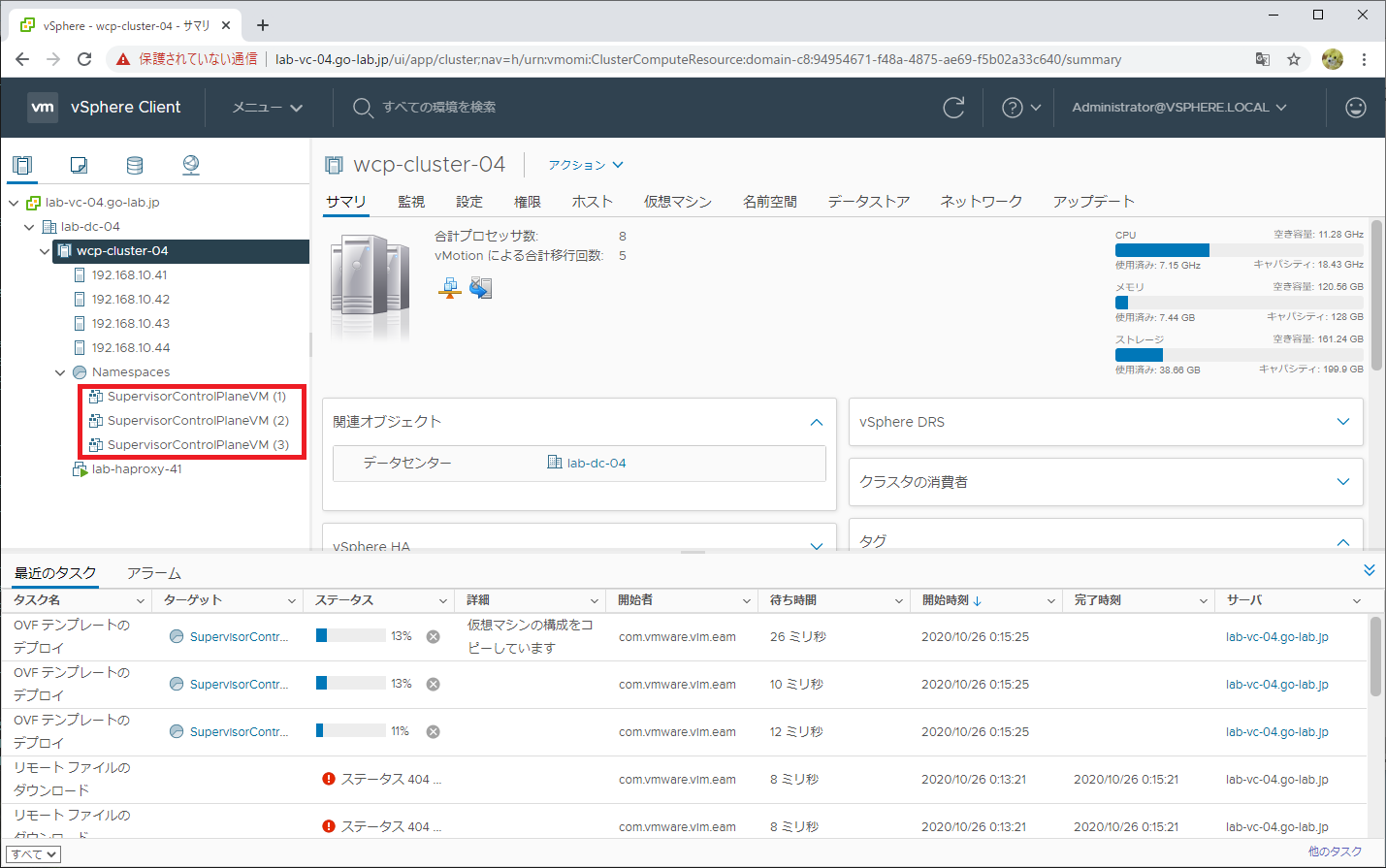Click the browser address bar URL
The image size is (1386, 868).
698,59
